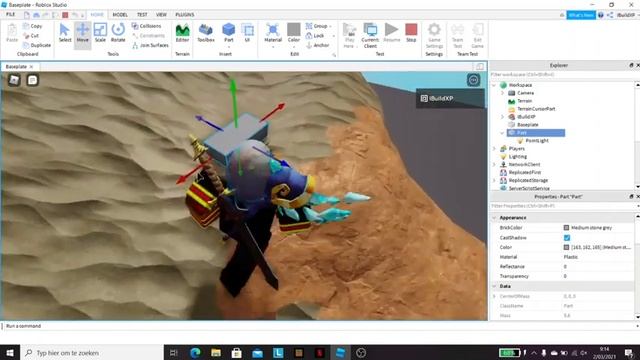Stop the running play test
This screenshot has width=640, height=360.
coord(411,33)
